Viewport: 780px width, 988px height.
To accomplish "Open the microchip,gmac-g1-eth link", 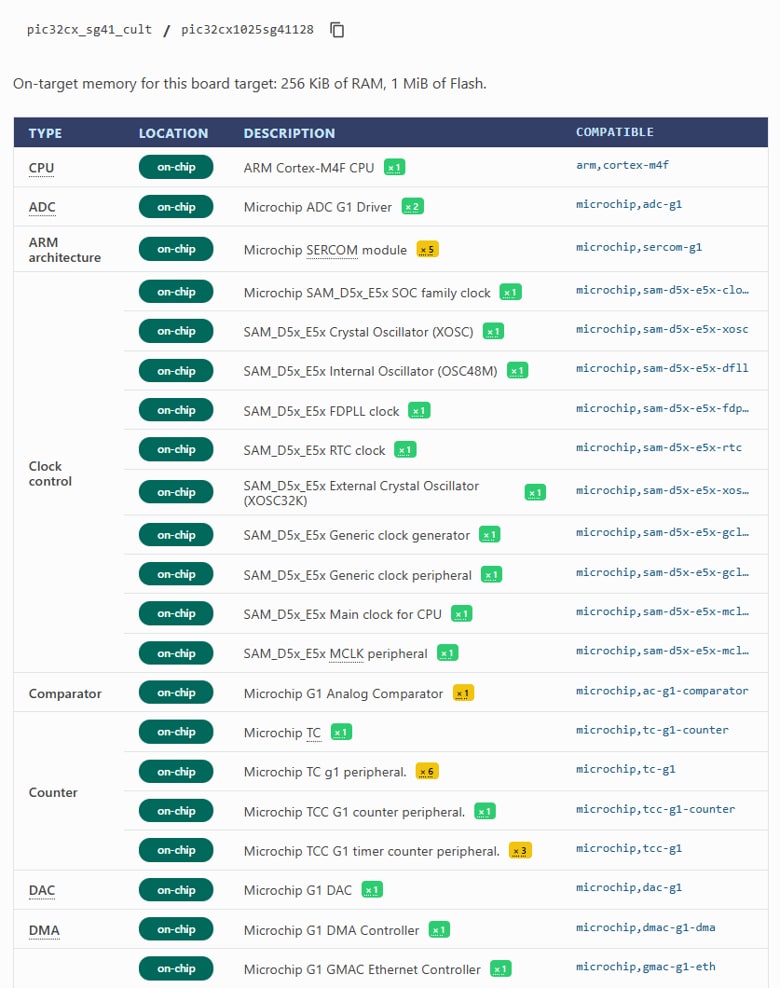I will tap(646, 967).
